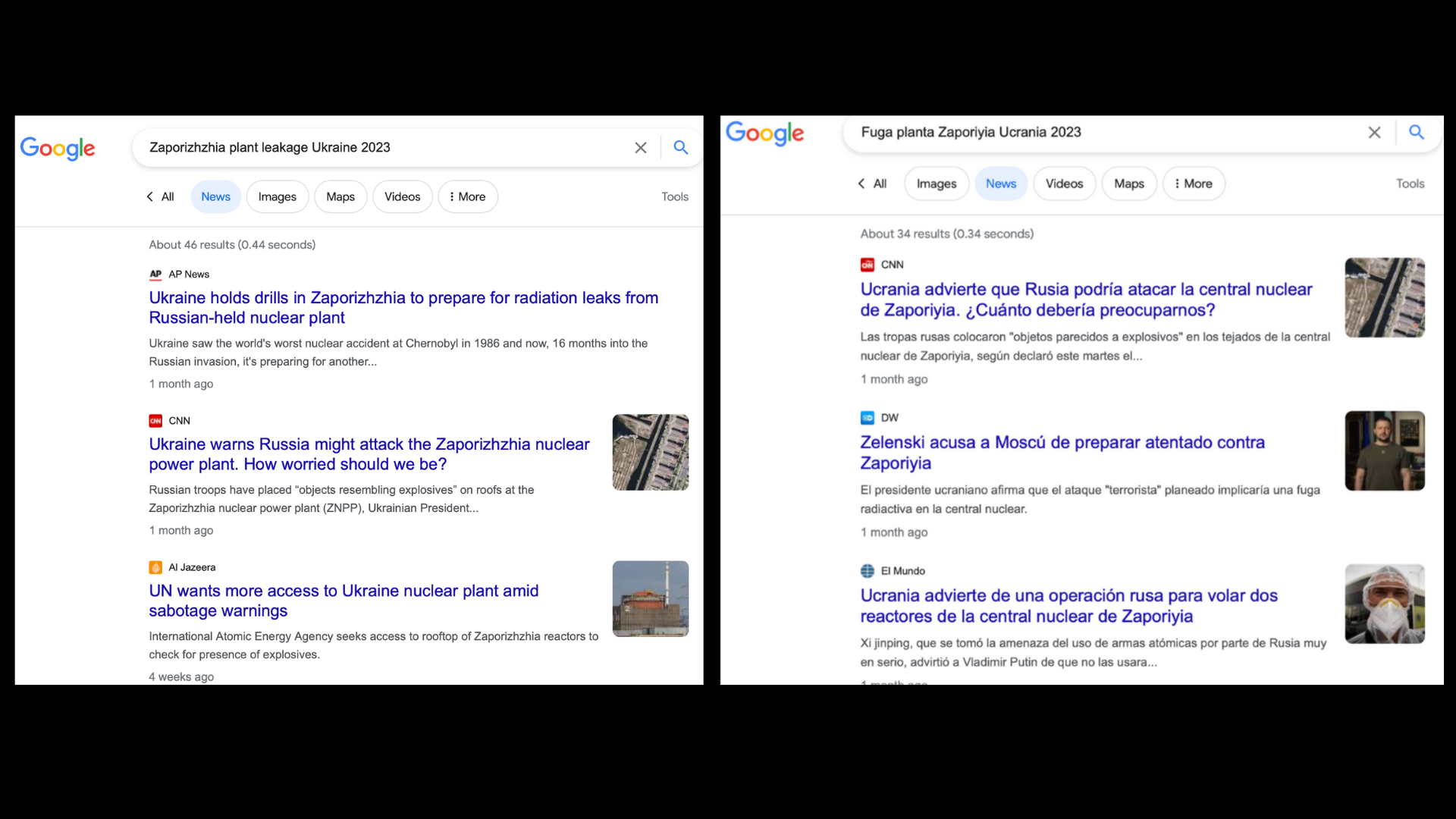Click the search magnifier in the left window
1456x819 pixels.
click(681, 148)
